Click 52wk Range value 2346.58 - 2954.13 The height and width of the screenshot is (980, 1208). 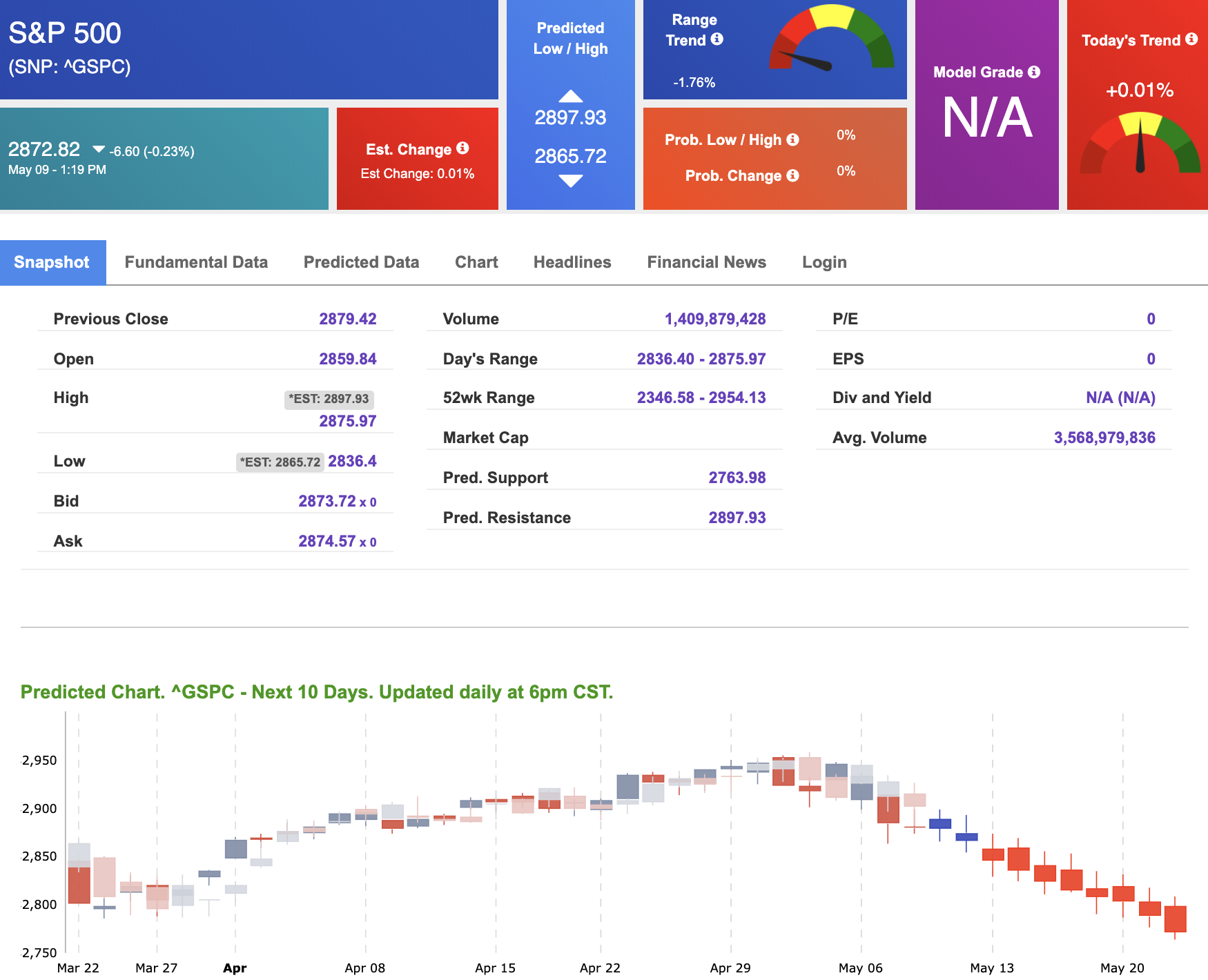[701, 398]
